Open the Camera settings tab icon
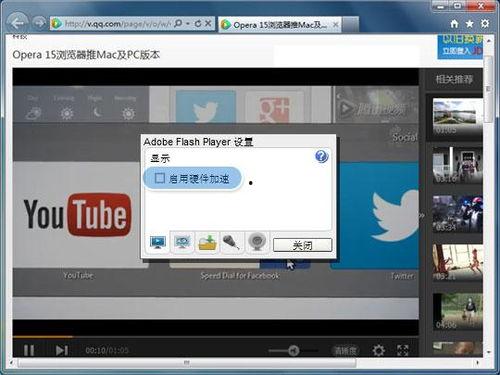Screen dimensions: 500x375 [x=257, y=242]
